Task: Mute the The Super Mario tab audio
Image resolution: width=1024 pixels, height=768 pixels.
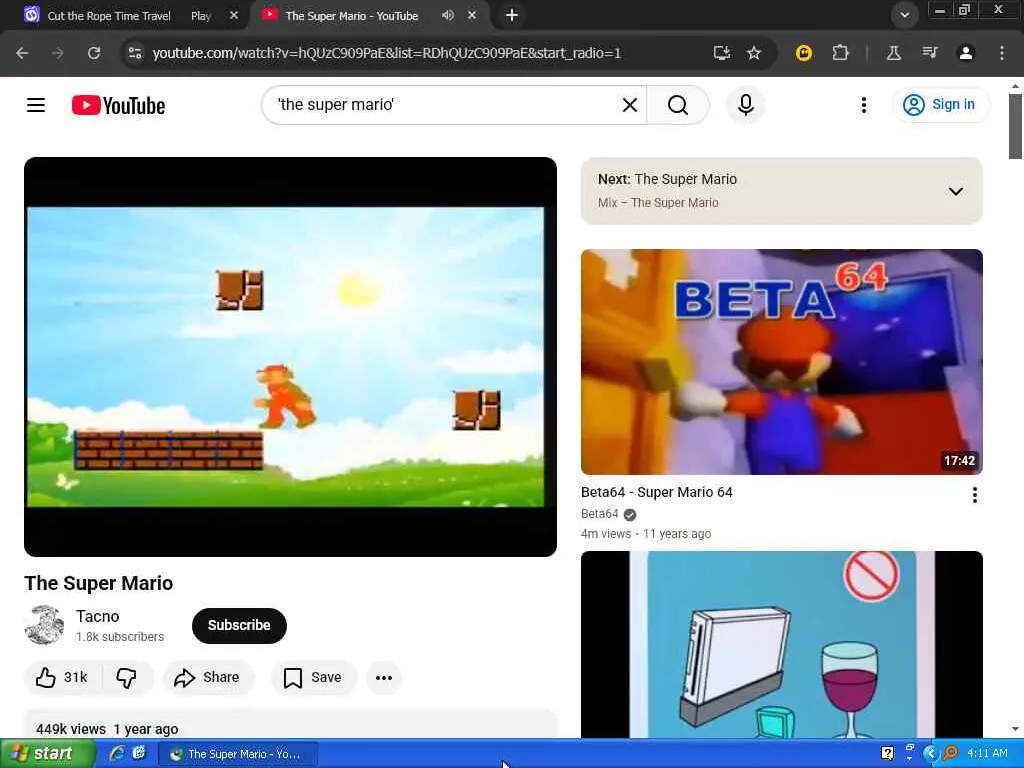Action: point(447,15)
